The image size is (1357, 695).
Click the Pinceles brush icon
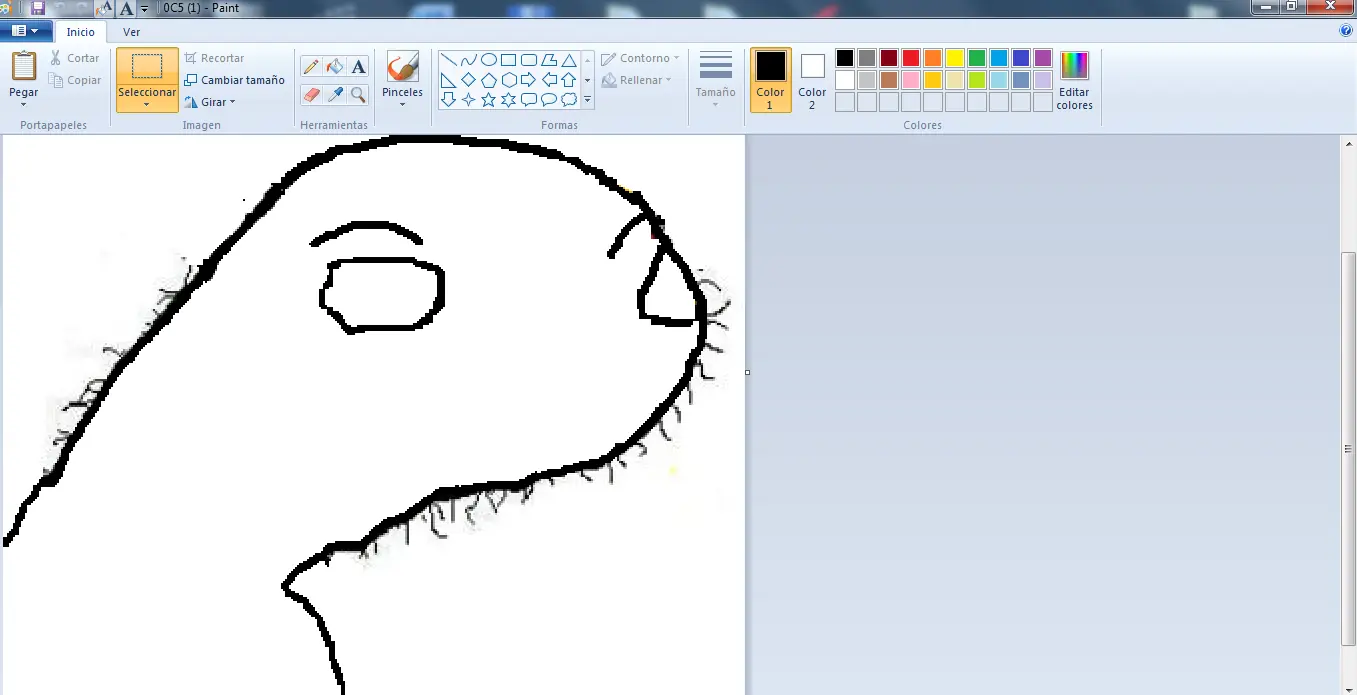[x=402, y=68]
